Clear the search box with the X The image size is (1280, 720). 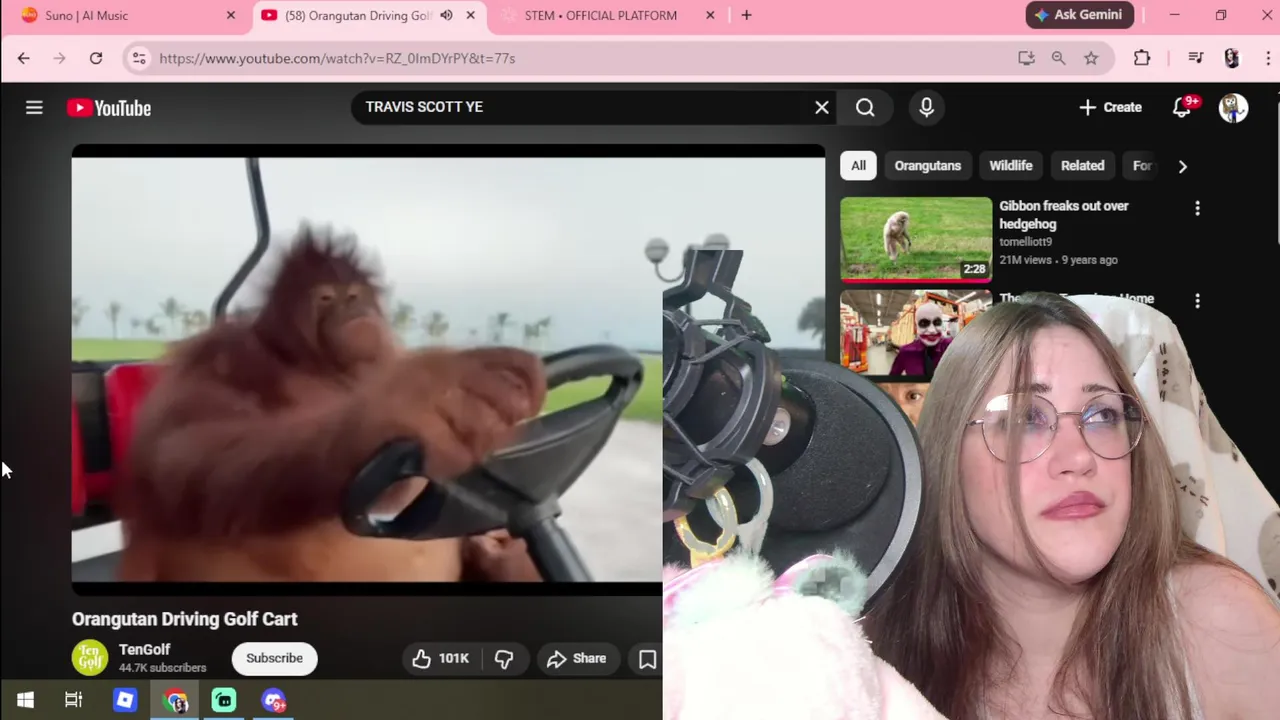click(x=822, y=107)
